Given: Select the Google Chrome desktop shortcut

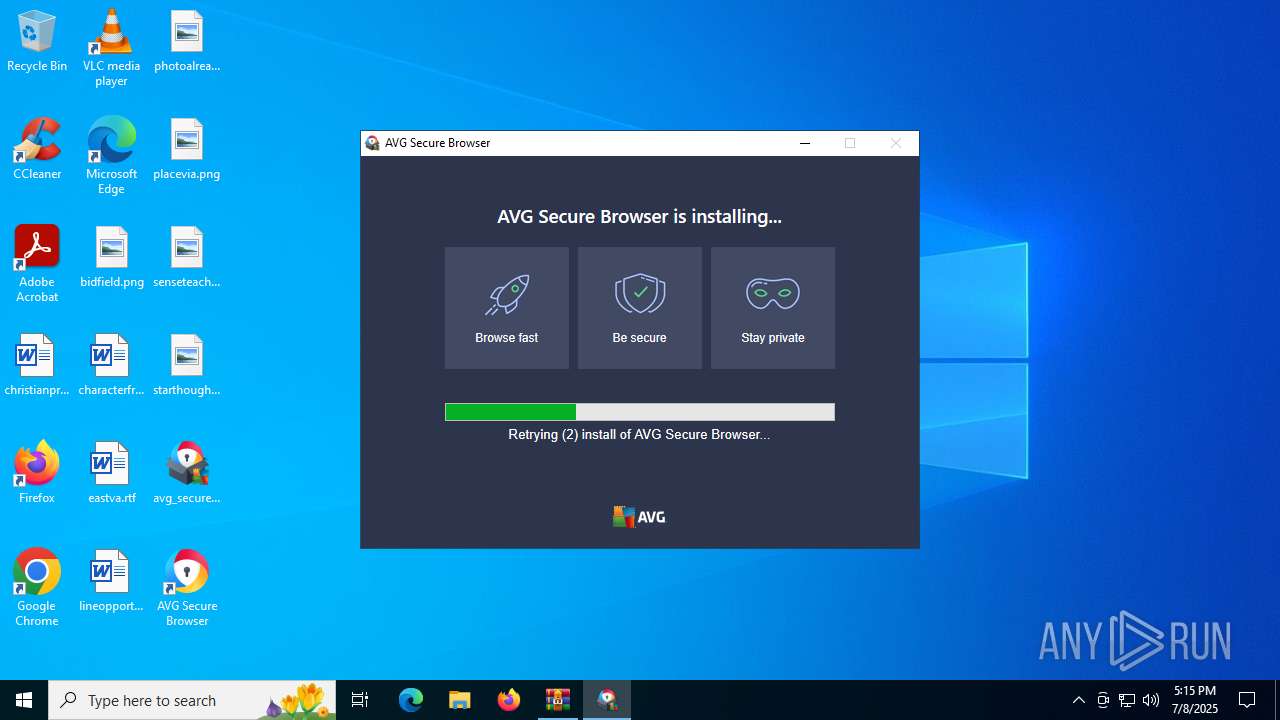Looking at the screenshot, I should 37,588.
